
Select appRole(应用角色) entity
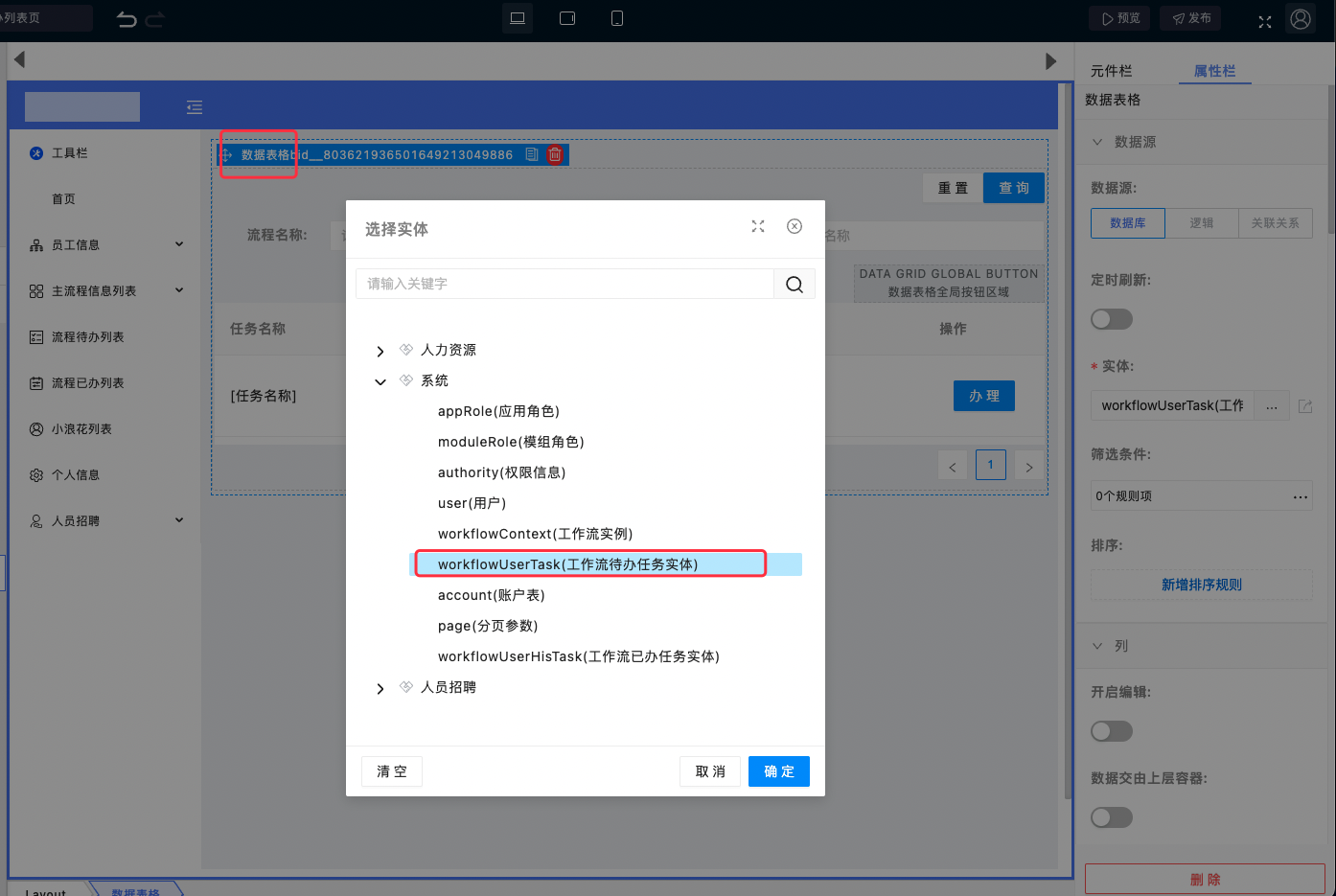(x=498, y=411)
